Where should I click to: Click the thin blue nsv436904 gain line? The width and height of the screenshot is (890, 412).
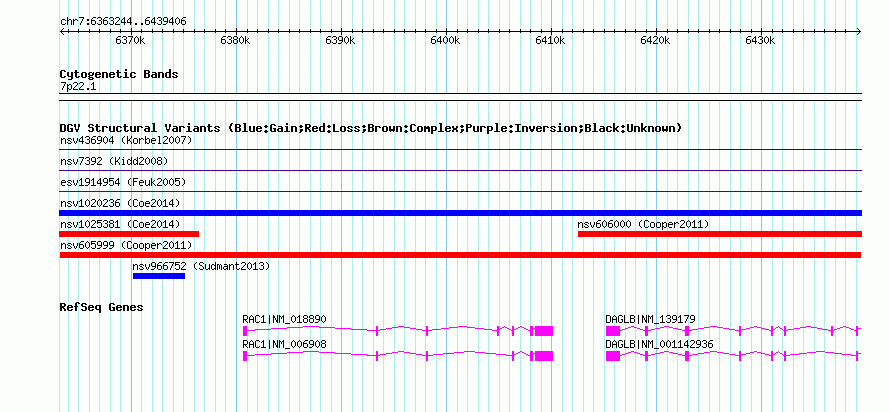click(x=460, y=150)
